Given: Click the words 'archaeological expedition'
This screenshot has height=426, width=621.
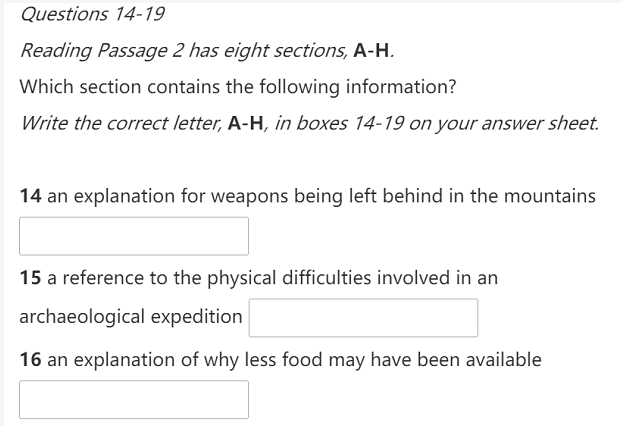Looking at the screenshot, I should (131, 317).
